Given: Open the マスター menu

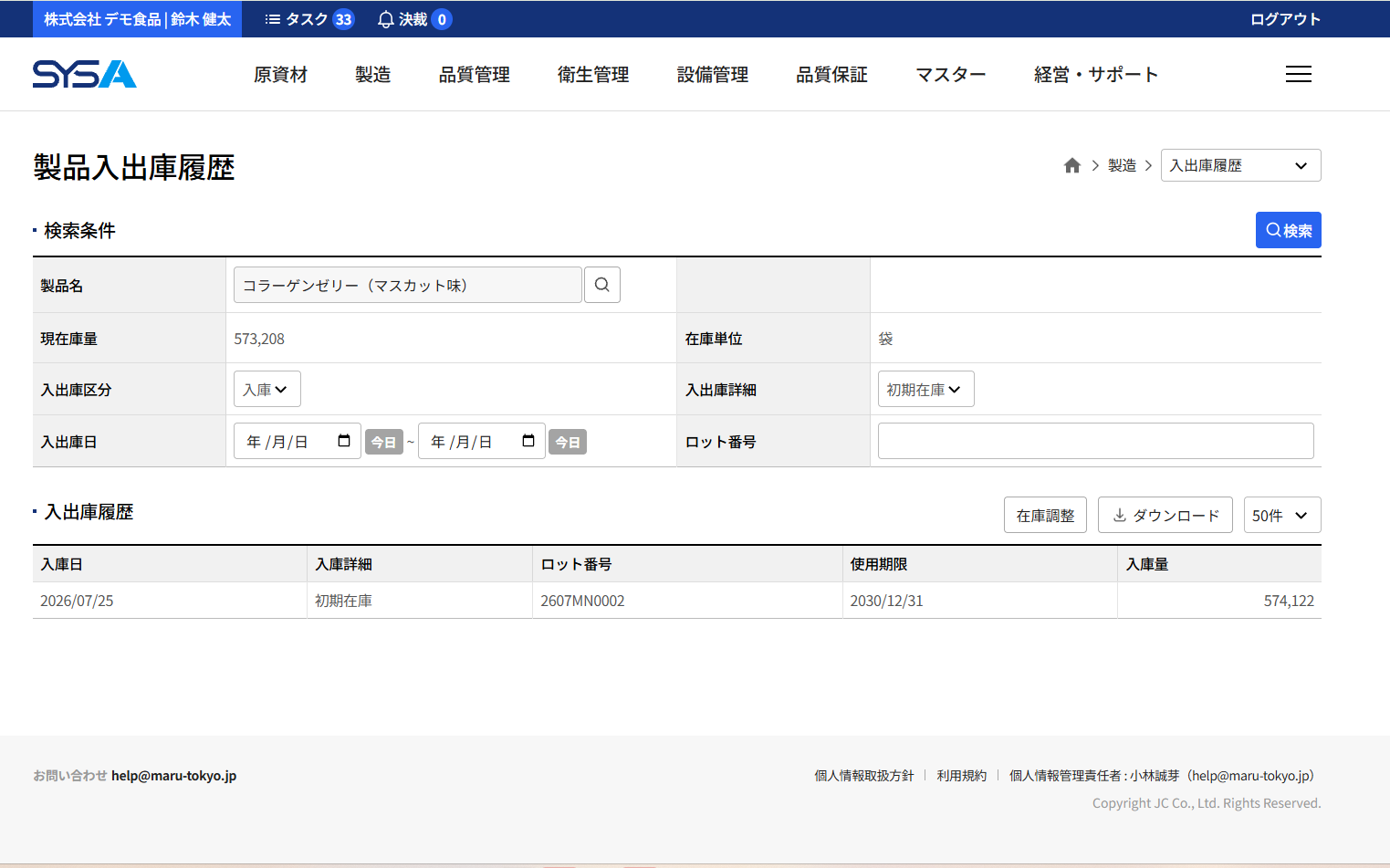Looking at the screenshot, I should coord(951,75).
